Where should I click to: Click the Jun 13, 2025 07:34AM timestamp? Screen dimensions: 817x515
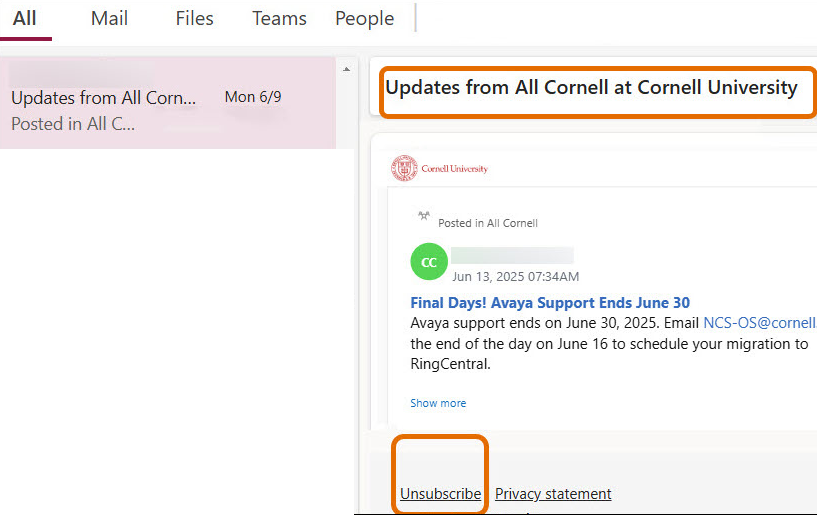tap(515, 277)
